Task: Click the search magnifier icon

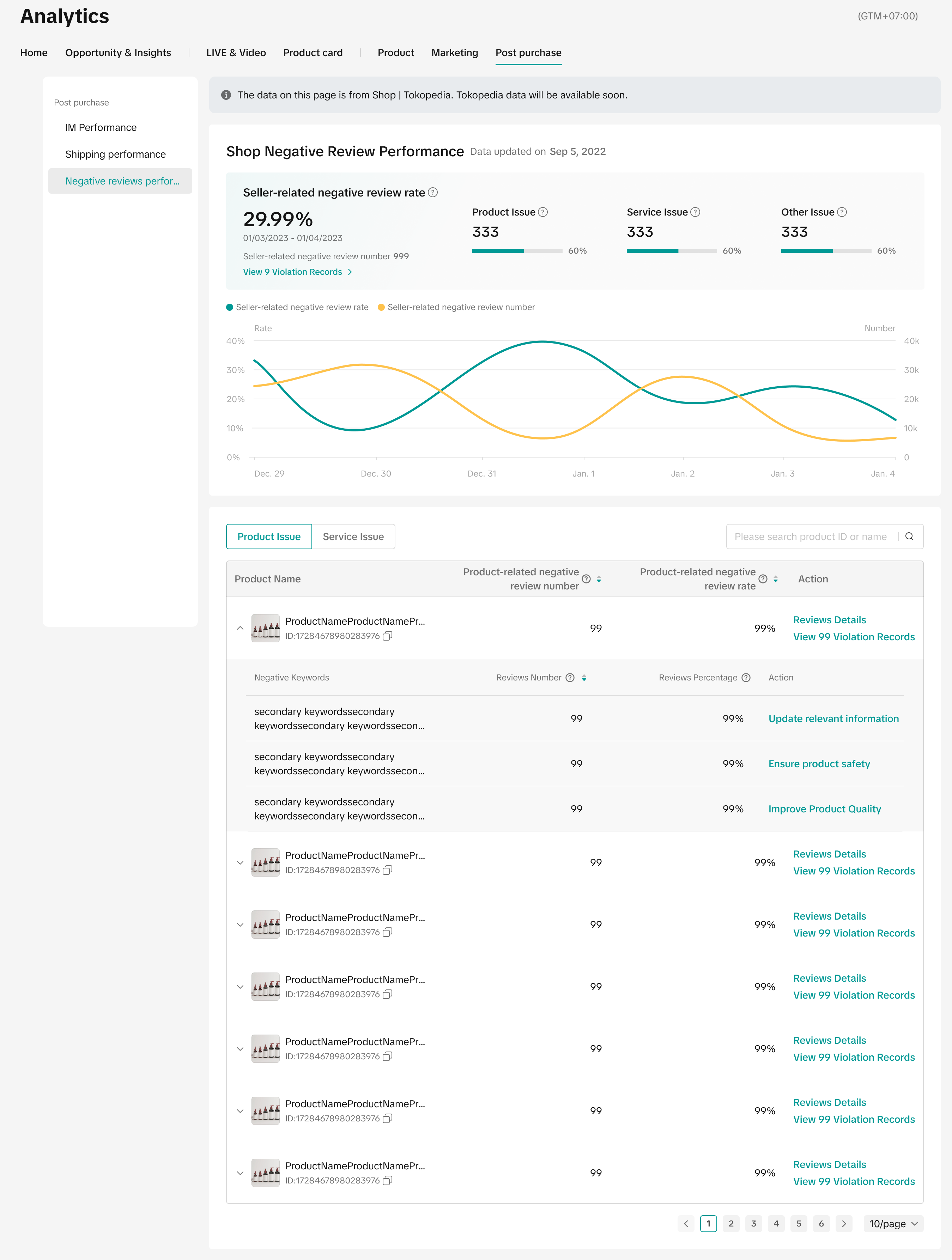Action: (909, 537)
